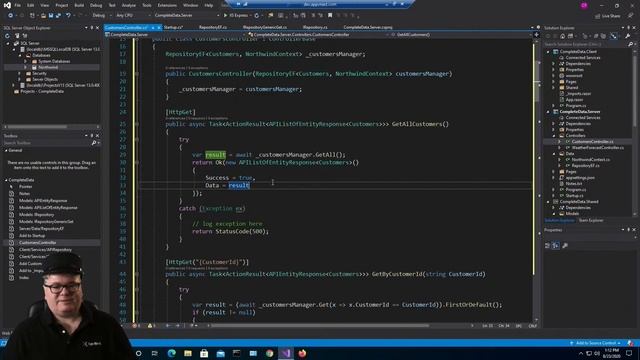Open the Debug menu
The width and height of the screenshot is (640, 360).
(x=96, y=5)
